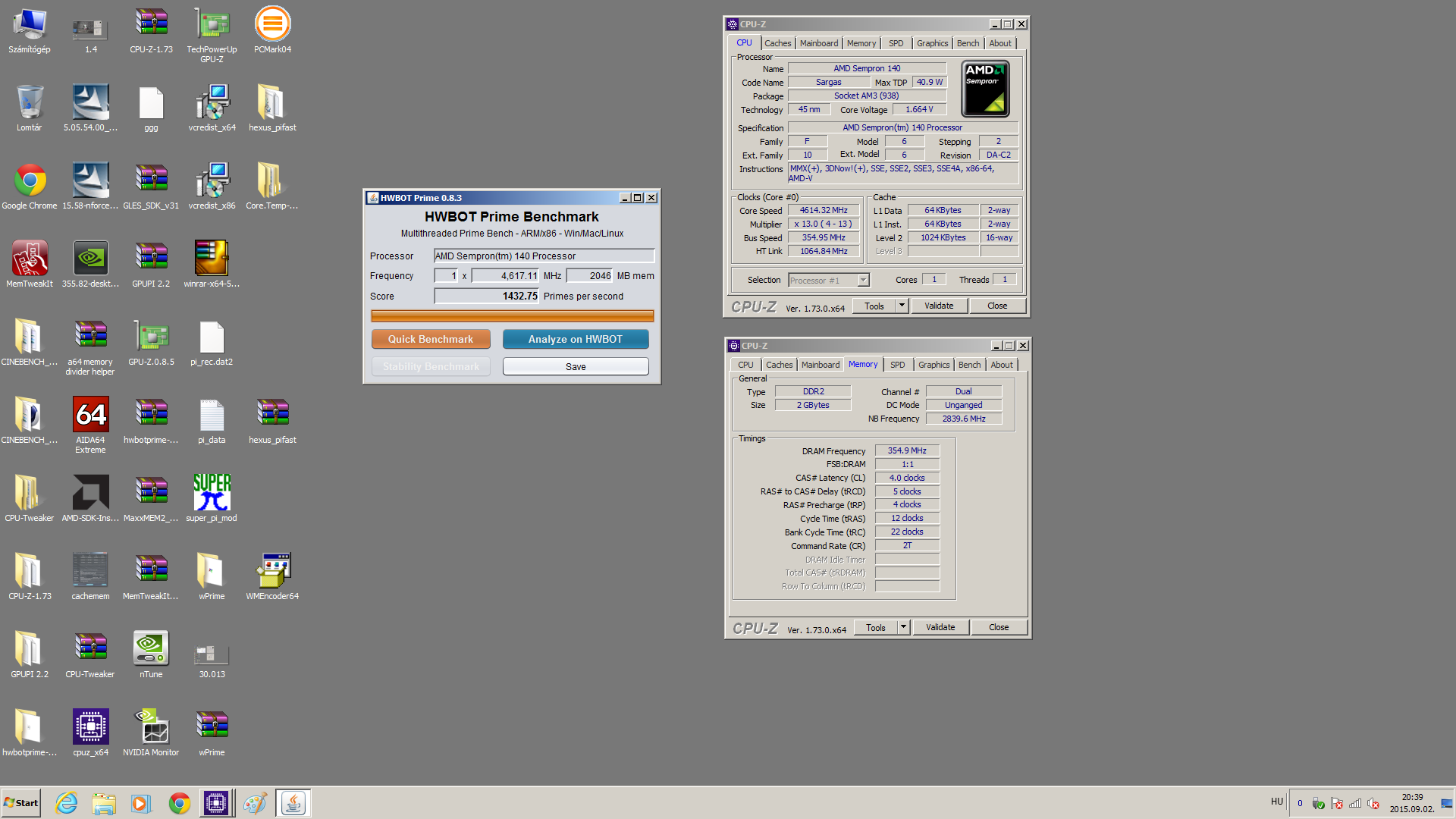The image size is (1456, 819).
Task: Open SPD tab in bottom CPU-Z
Action: click(x=898, y=365)
